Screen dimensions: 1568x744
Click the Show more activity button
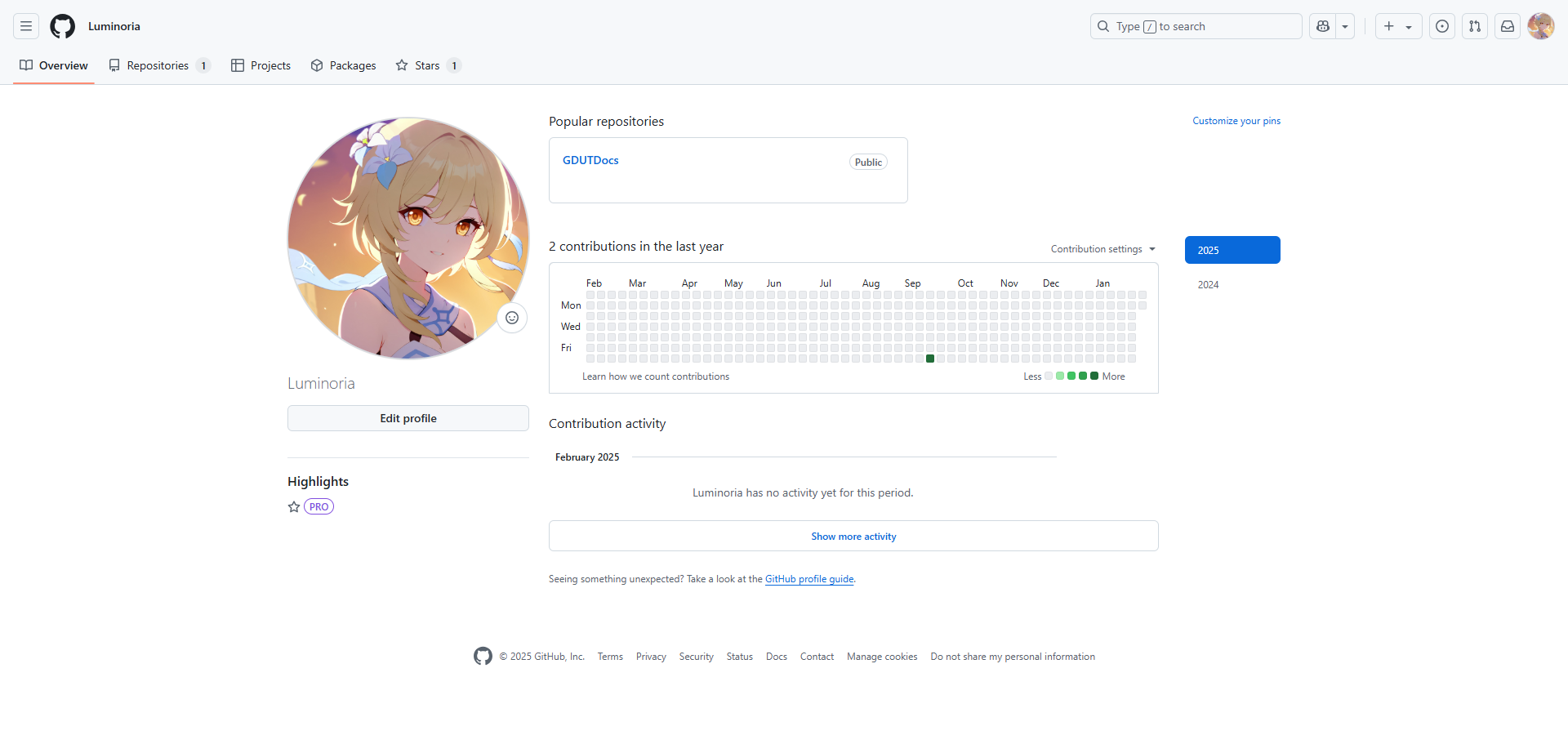click(x=853, y=536)
